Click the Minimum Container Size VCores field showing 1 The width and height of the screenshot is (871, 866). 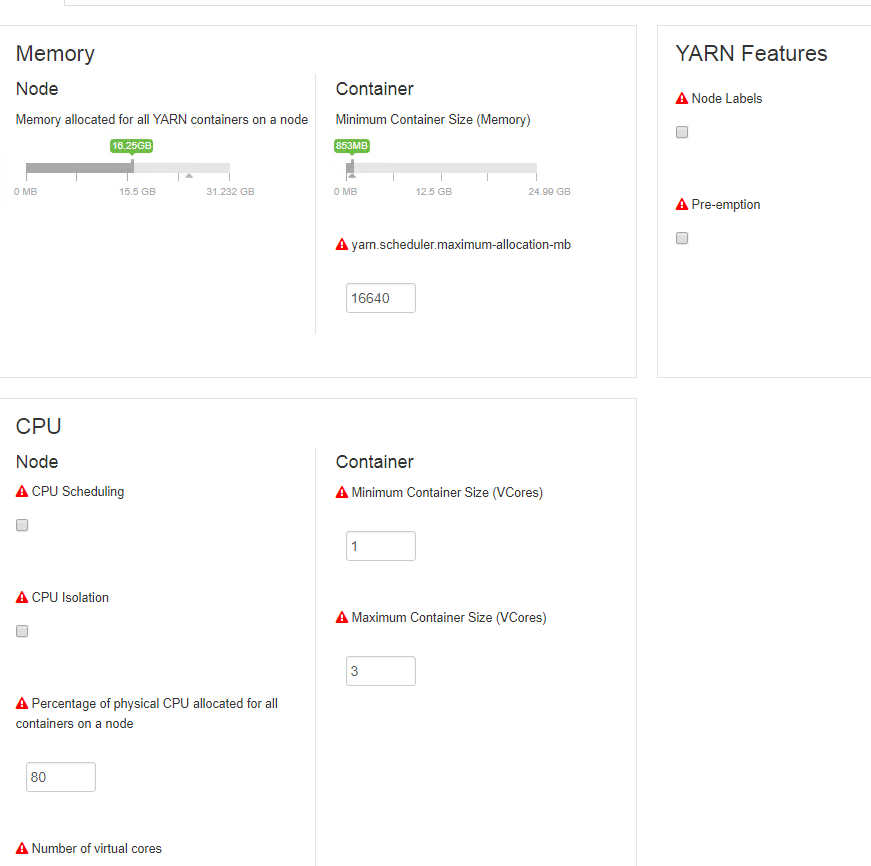click(x=380, y=545)
